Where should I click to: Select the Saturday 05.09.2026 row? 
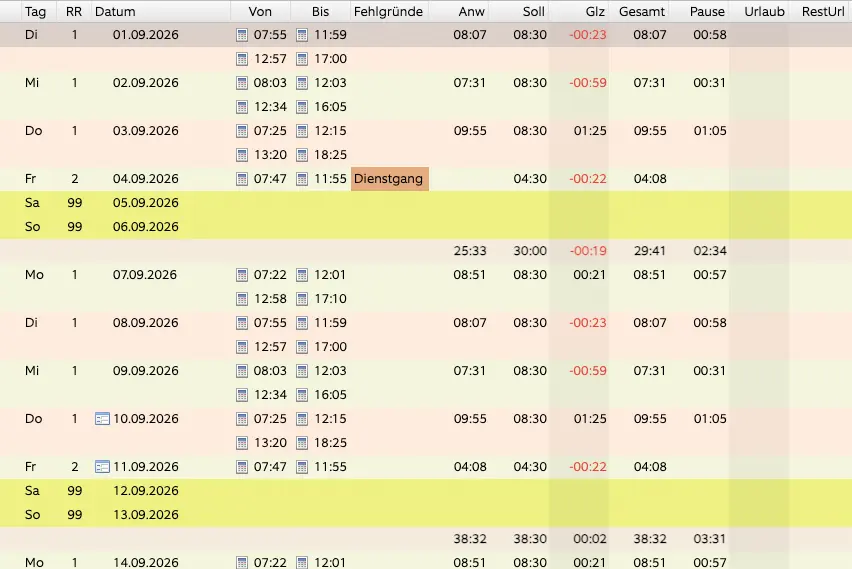426,203
